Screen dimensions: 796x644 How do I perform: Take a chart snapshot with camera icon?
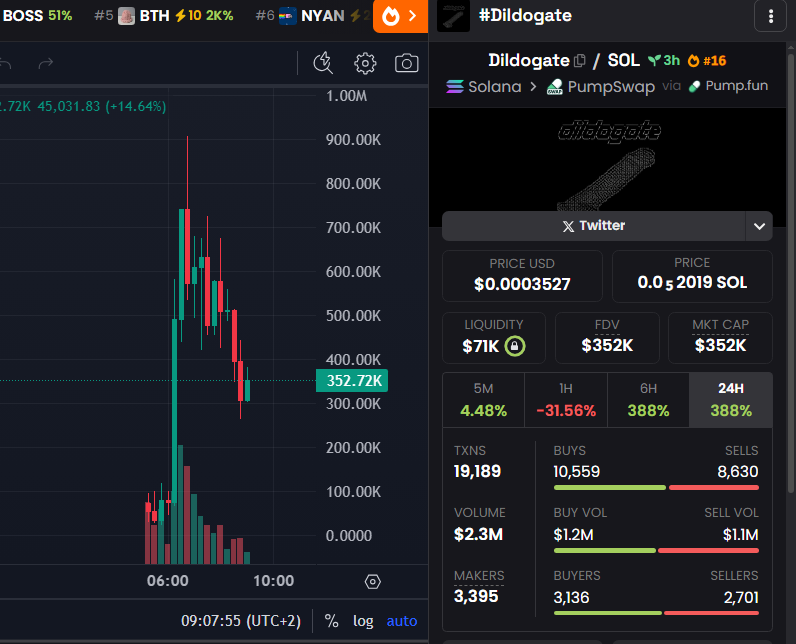[407, 63]
